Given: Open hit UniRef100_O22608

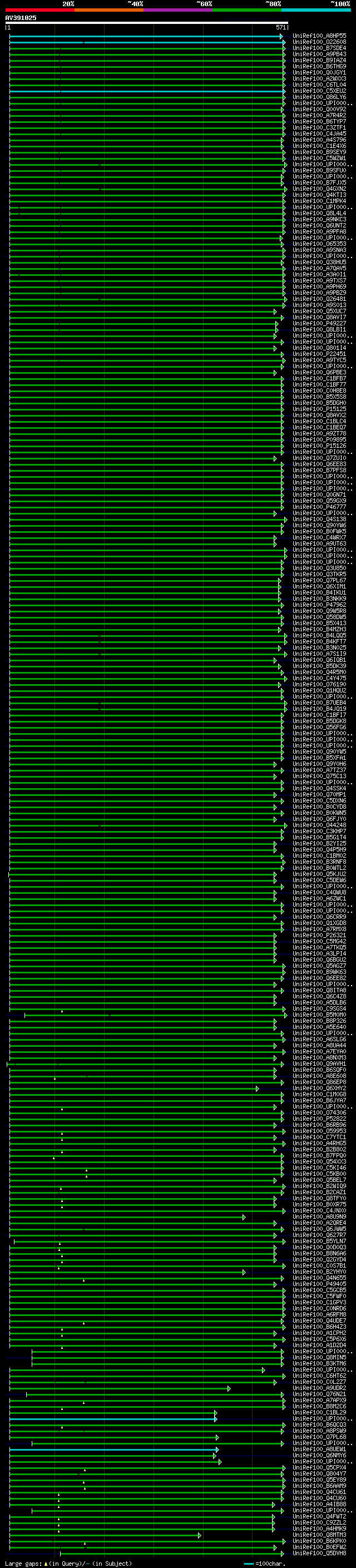Looking at the screenshot, I should pos(319,42).
